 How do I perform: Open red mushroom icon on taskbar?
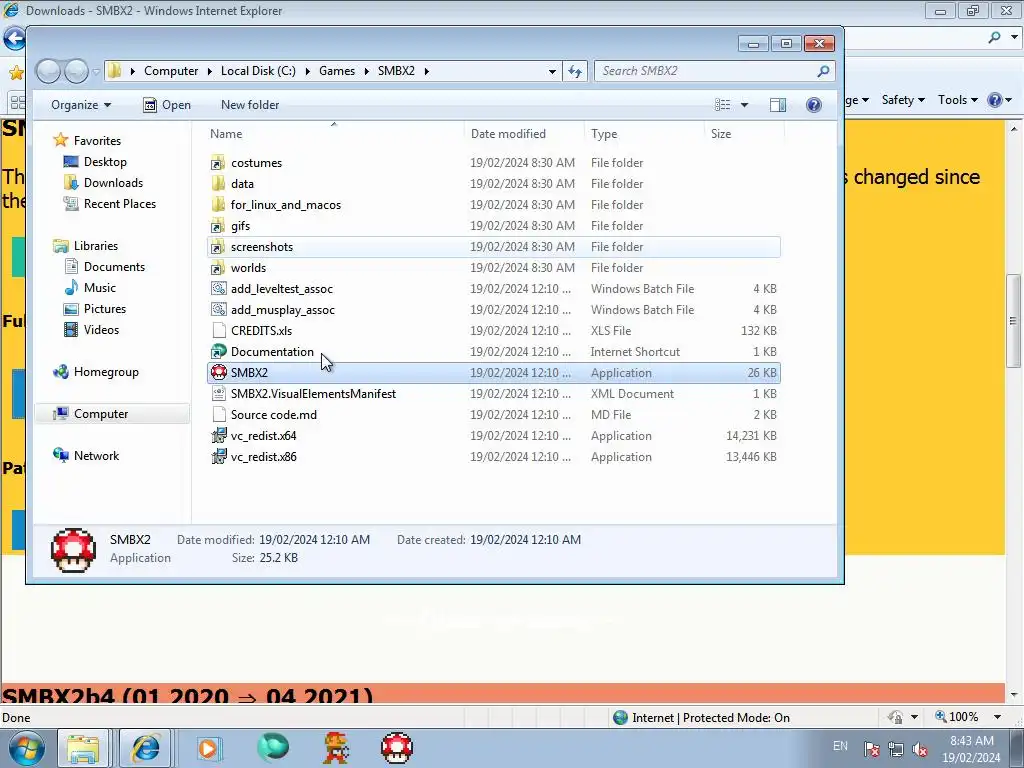(396, 748)
